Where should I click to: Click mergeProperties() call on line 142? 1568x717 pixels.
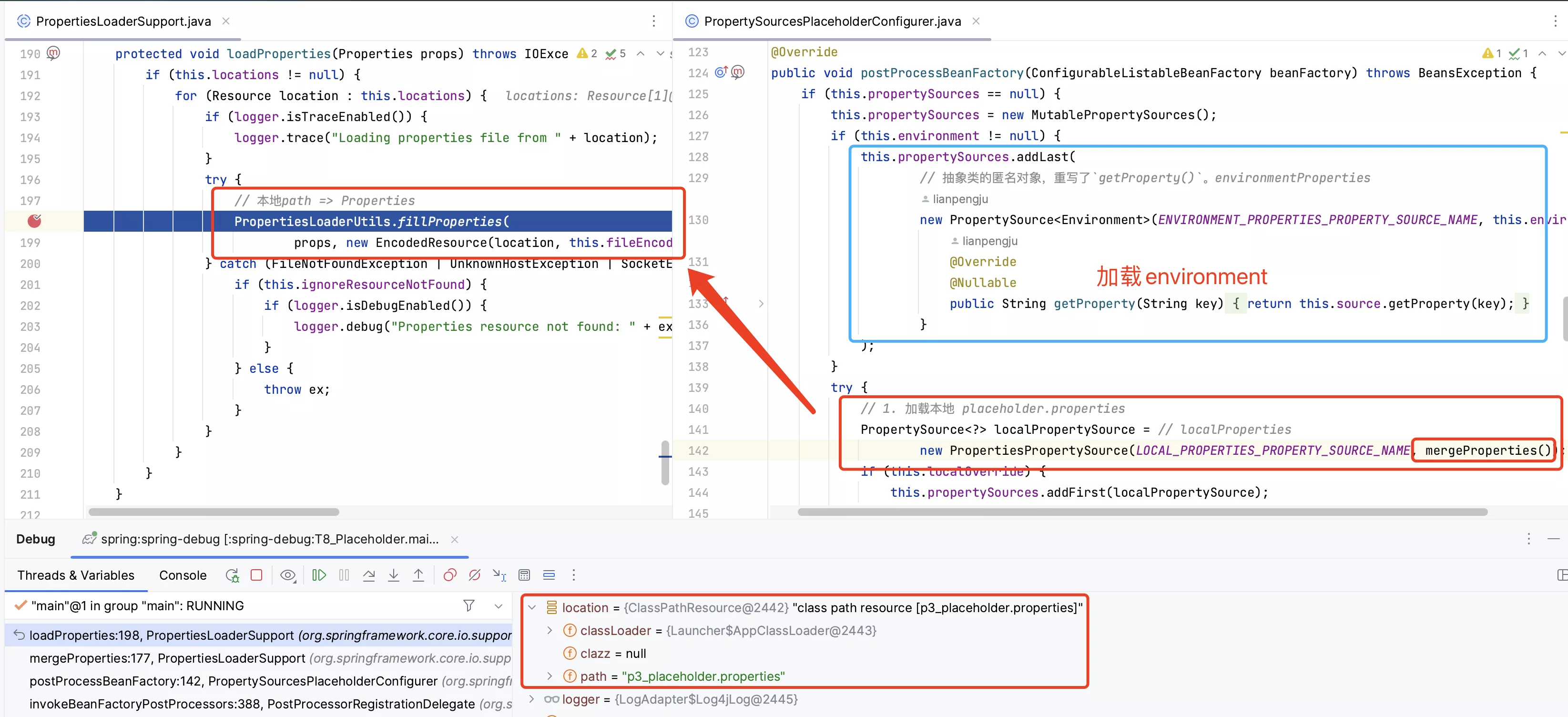tap(1487, 451)
